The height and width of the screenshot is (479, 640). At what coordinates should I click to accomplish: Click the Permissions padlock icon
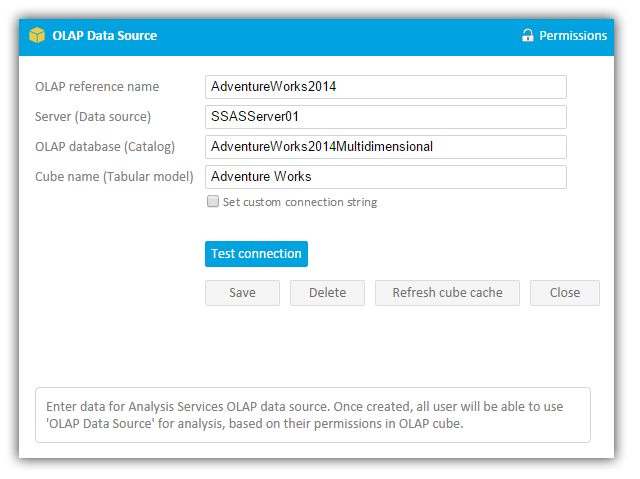pyautogui.click(x=527, y=35)
